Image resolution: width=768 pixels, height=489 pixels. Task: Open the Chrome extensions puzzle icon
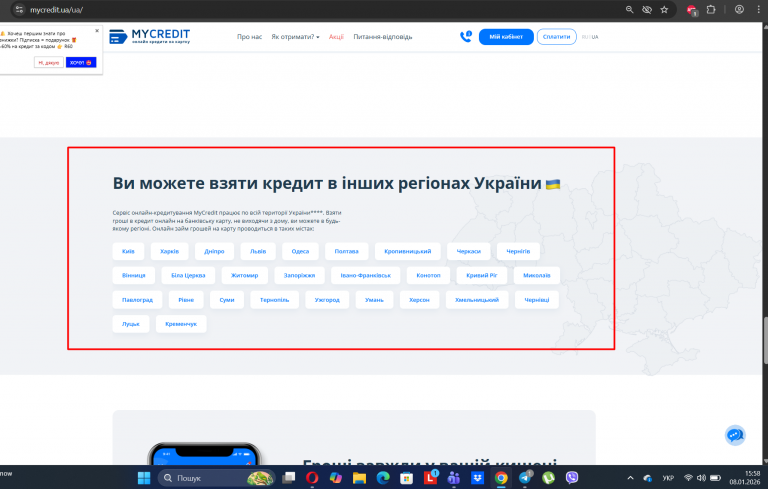point(711,9)
